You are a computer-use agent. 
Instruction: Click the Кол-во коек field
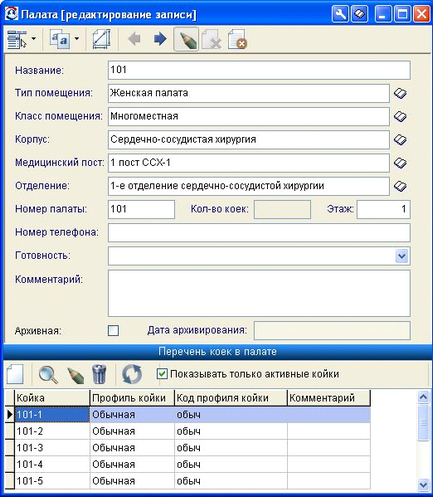coord(282,209)
